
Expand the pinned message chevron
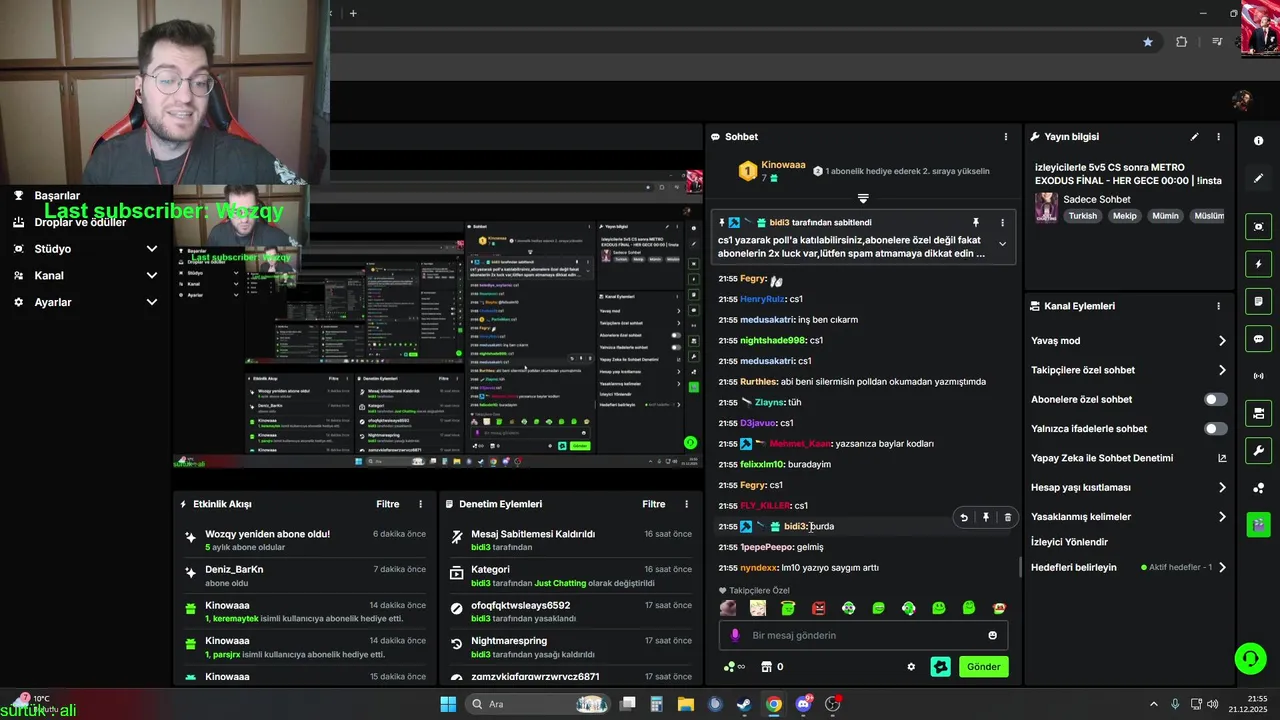click(1002, 244)
